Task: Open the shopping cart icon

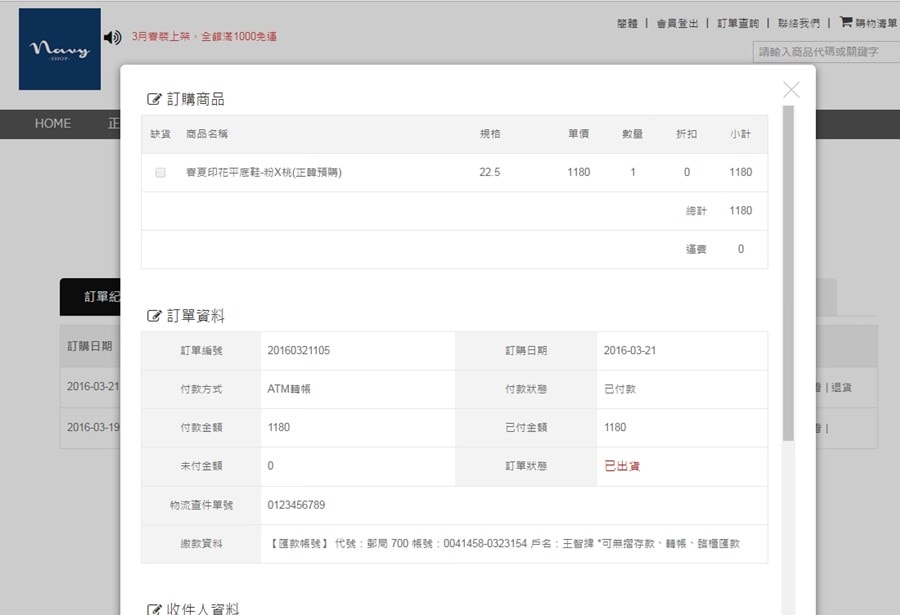Action: (846, 22)
